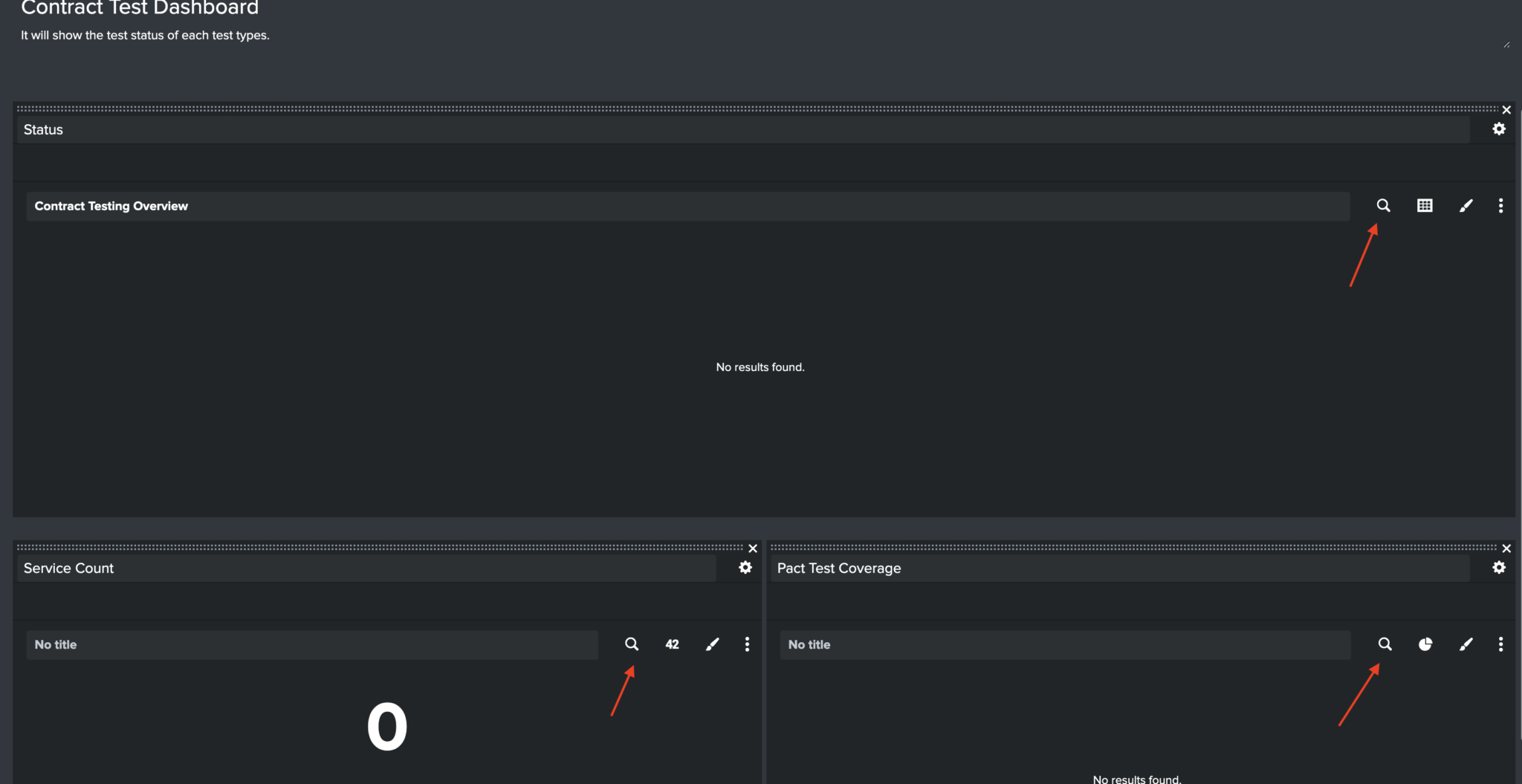
Task: Open the paintbrush styling for the Service Count panel
Action: (712, 644)
